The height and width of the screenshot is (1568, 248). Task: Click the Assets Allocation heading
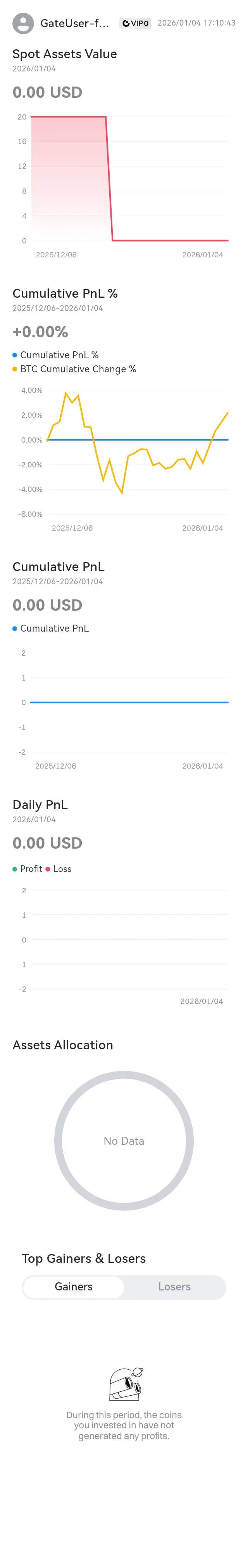point(63,1045)
